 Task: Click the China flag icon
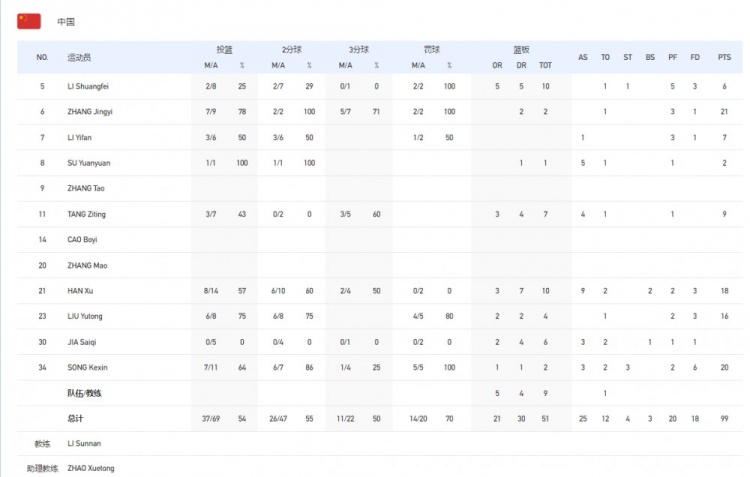[x=29, y=21]
